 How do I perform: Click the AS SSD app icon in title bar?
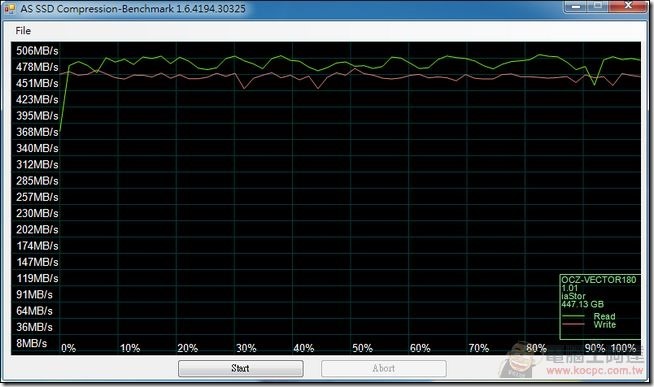pos(10,8)
